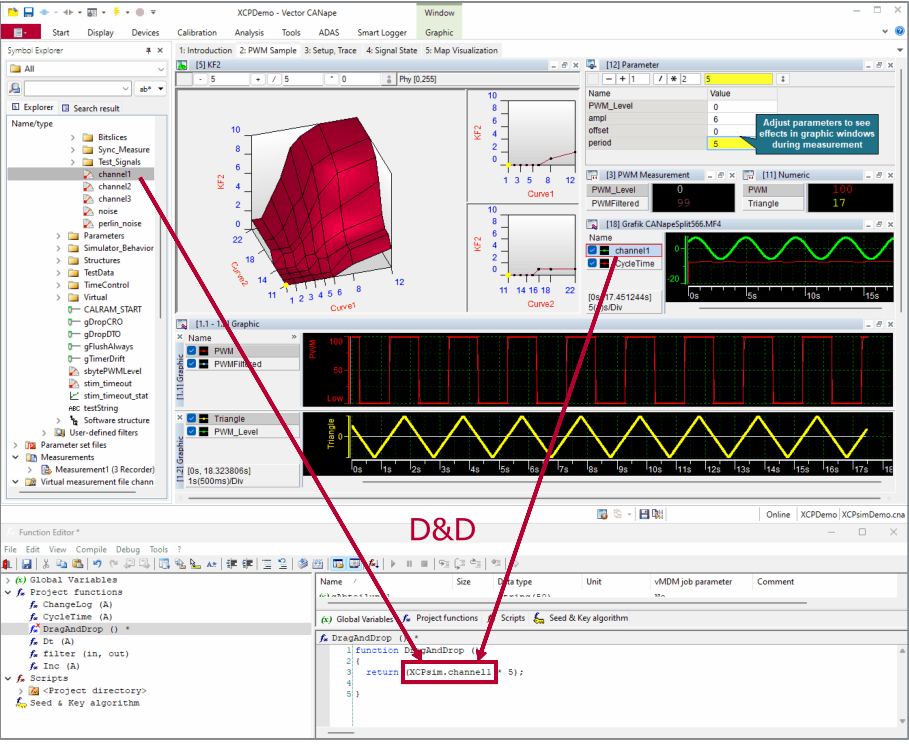
Task: Start measurement via the lightning icon
Action: (117, 13)
